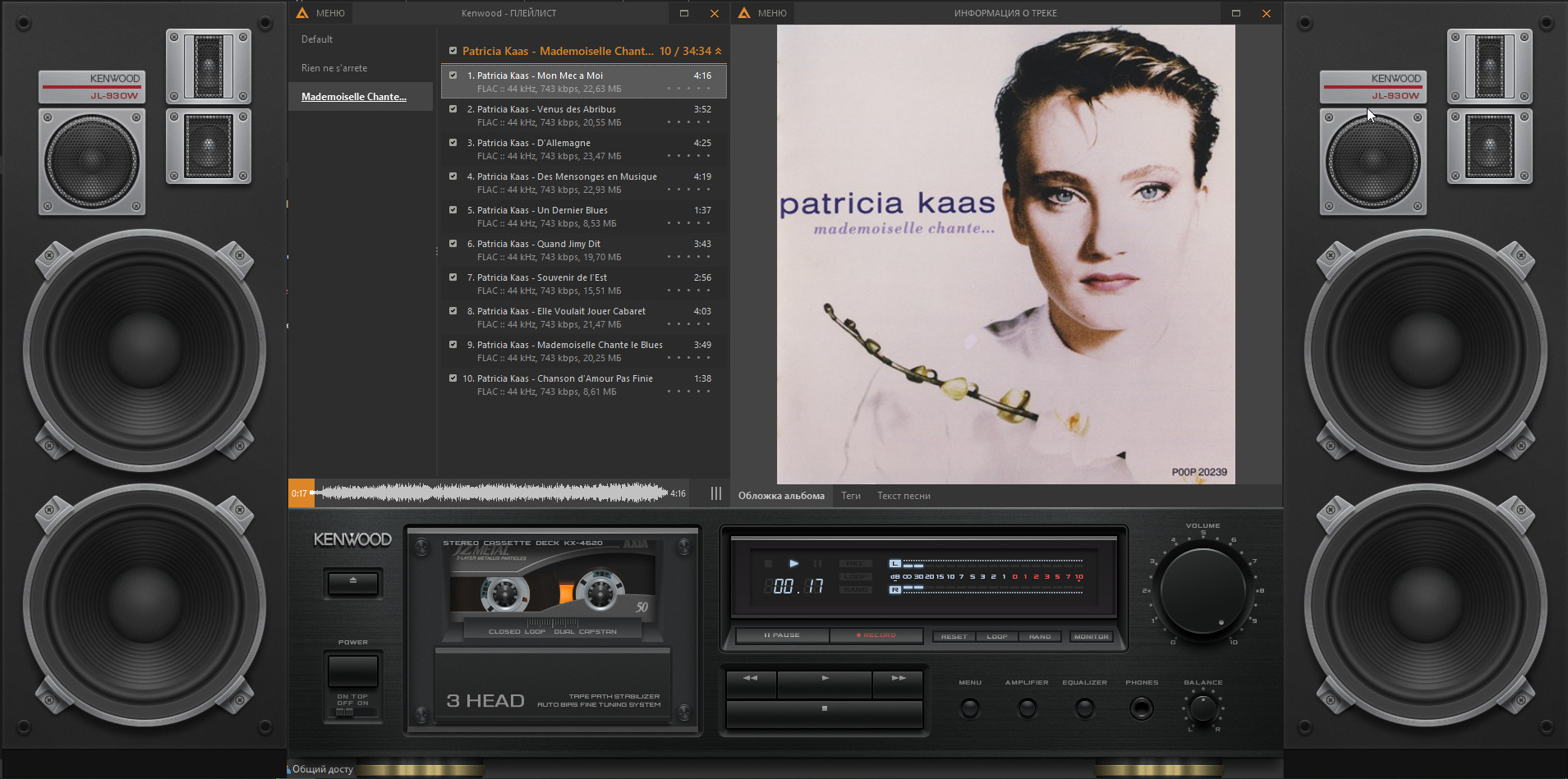Select track 4 Des Mensonges en Musique
The height and width of the screenshot is (779, 1568).
(x=584, y=183)
